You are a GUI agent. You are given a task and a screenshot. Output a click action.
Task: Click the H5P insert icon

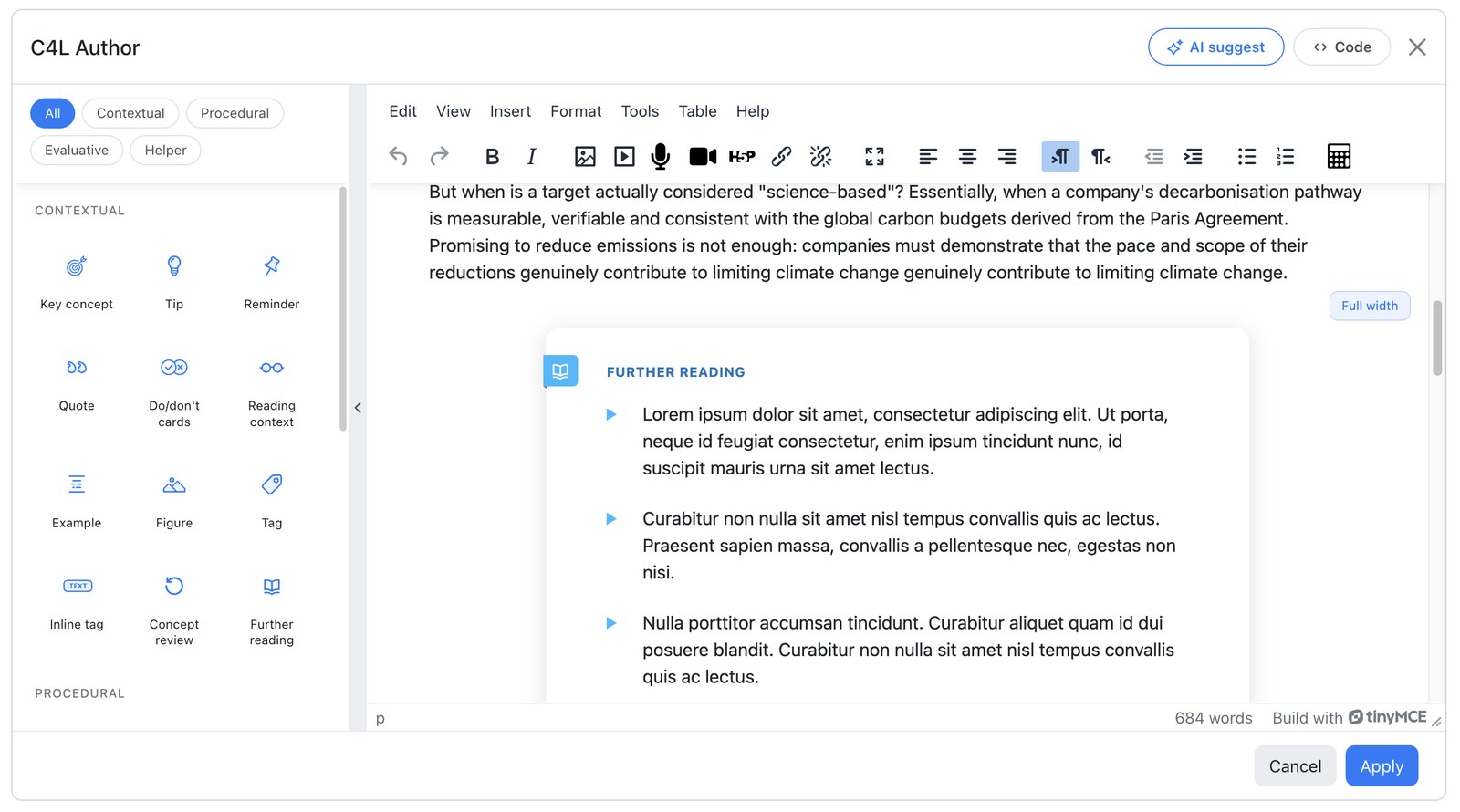pyautogui.click(x=742, y=157)
